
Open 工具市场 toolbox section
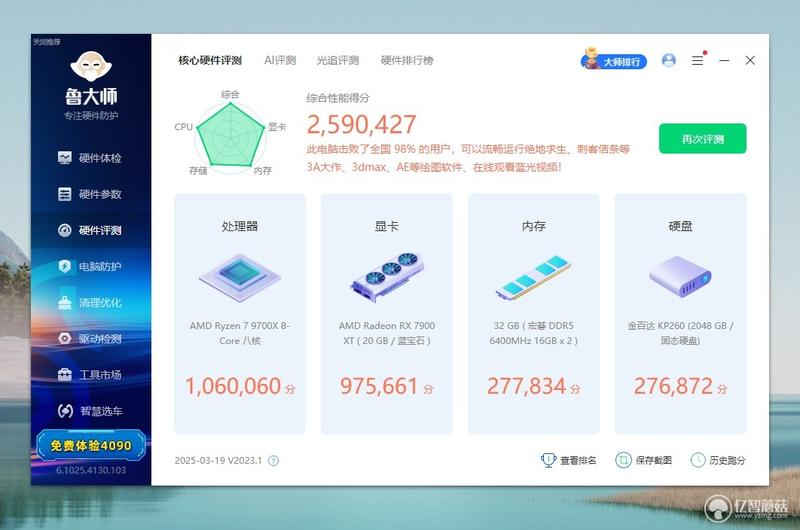click(x=90, y=375)
